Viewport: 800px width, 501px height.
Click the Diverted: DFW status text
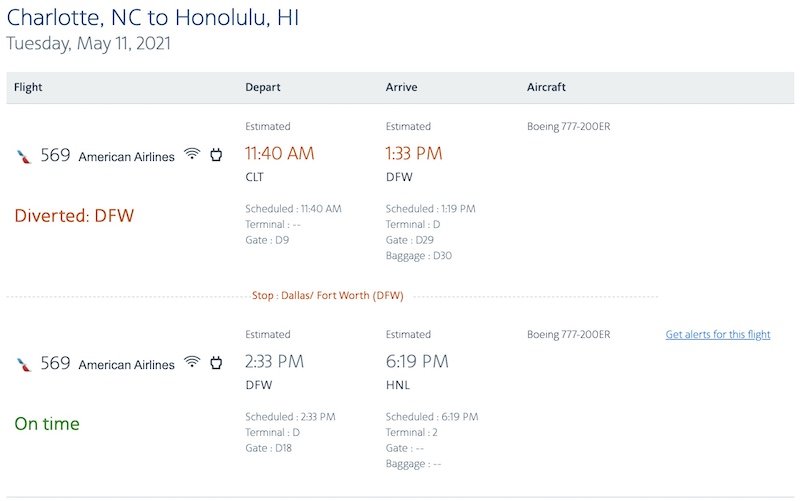click(74, 215)
